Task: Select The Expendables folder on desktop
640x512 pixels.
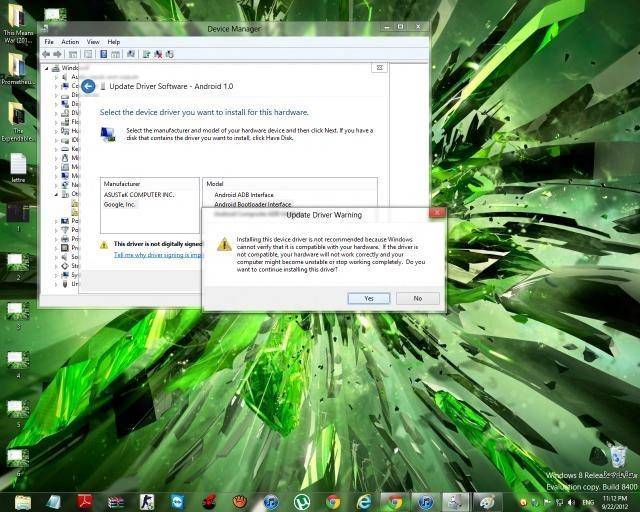Action: tap(18, 122)
